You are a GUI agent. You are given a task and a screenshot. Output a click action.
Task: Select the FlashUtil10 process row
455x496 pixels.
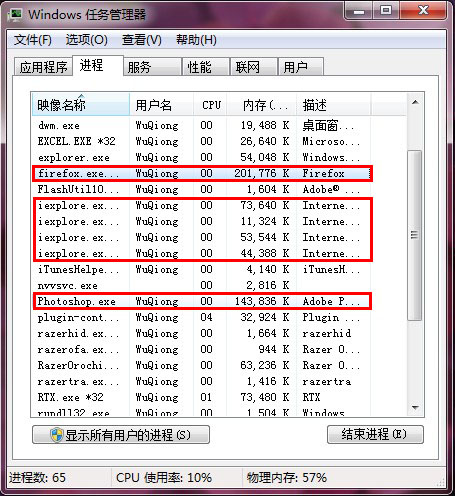[202, 189]
